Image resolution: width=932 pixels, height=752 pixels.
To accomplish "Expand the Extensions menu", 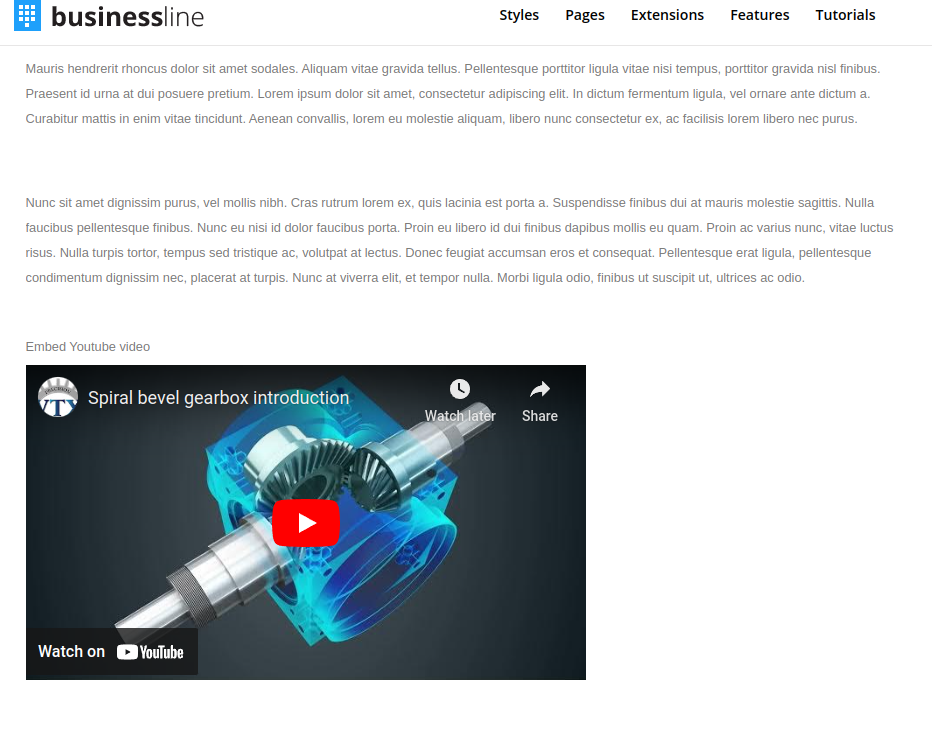I will pos(667,15).
